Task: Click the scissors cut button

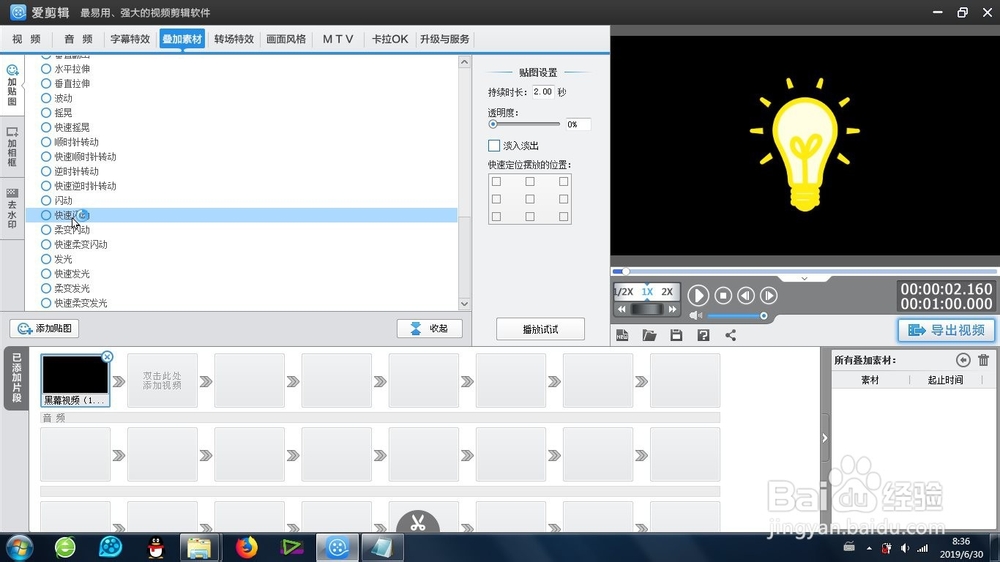Action: [x=418, y=522]
